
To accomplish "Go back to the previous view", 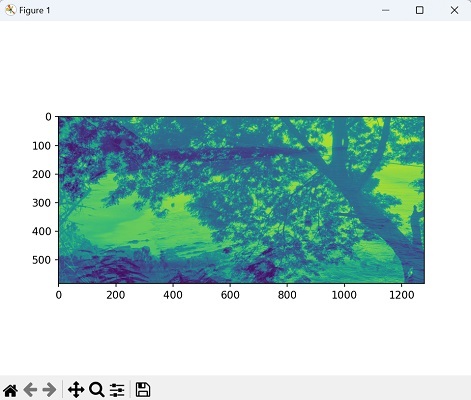I will [30, 389].
